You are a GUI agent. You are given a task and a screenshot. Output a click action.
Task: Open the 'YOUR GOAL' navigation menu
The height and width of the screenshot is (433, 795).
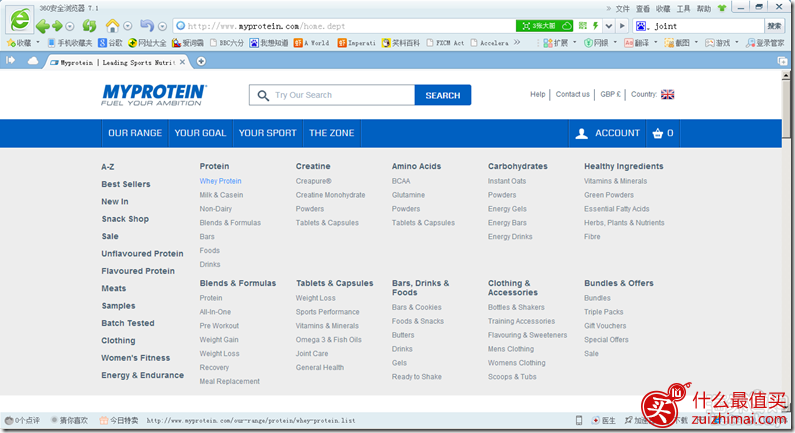pyautogui.click(x=200, y=133)
